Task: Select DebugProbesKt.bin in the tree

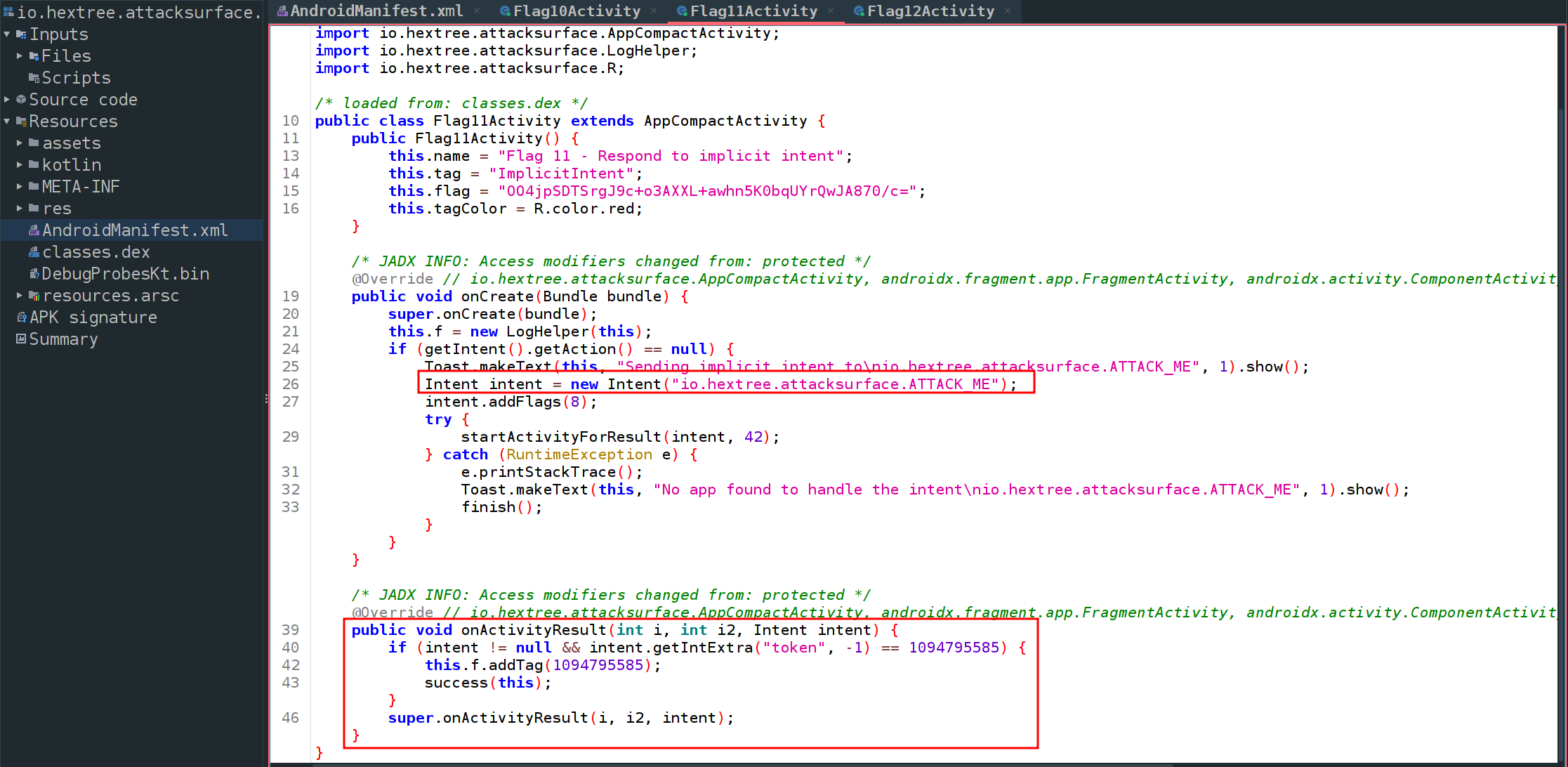Action: pyautogui.click(x=126, y=273)
